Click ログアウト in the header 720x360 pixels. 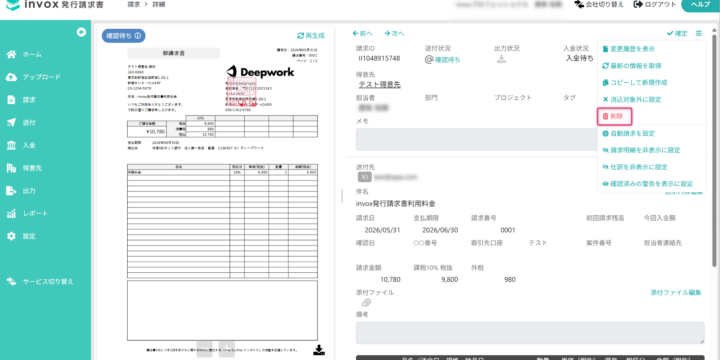[654, 5]
